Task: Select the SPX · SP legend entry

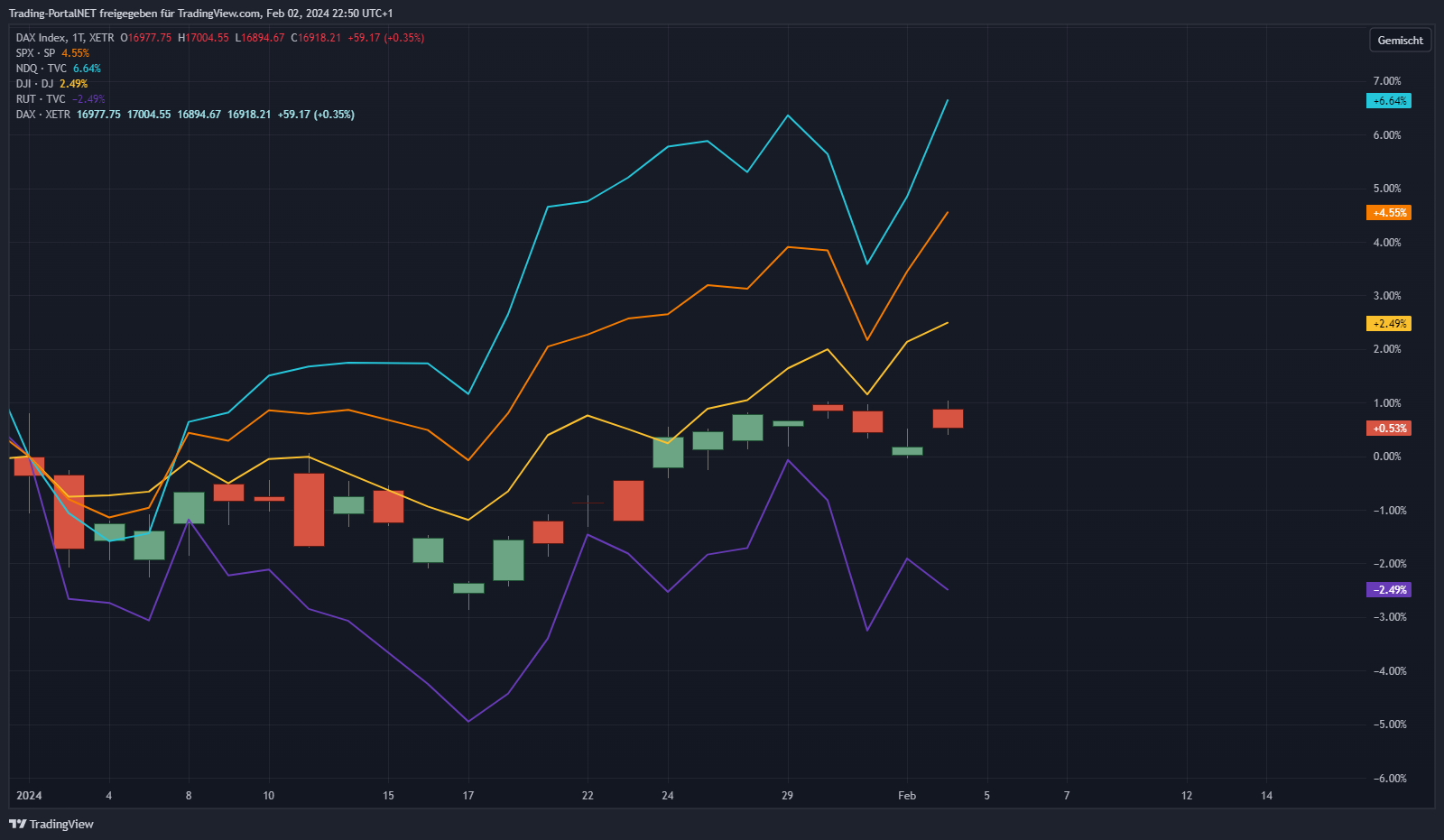Action: [36, 53]
